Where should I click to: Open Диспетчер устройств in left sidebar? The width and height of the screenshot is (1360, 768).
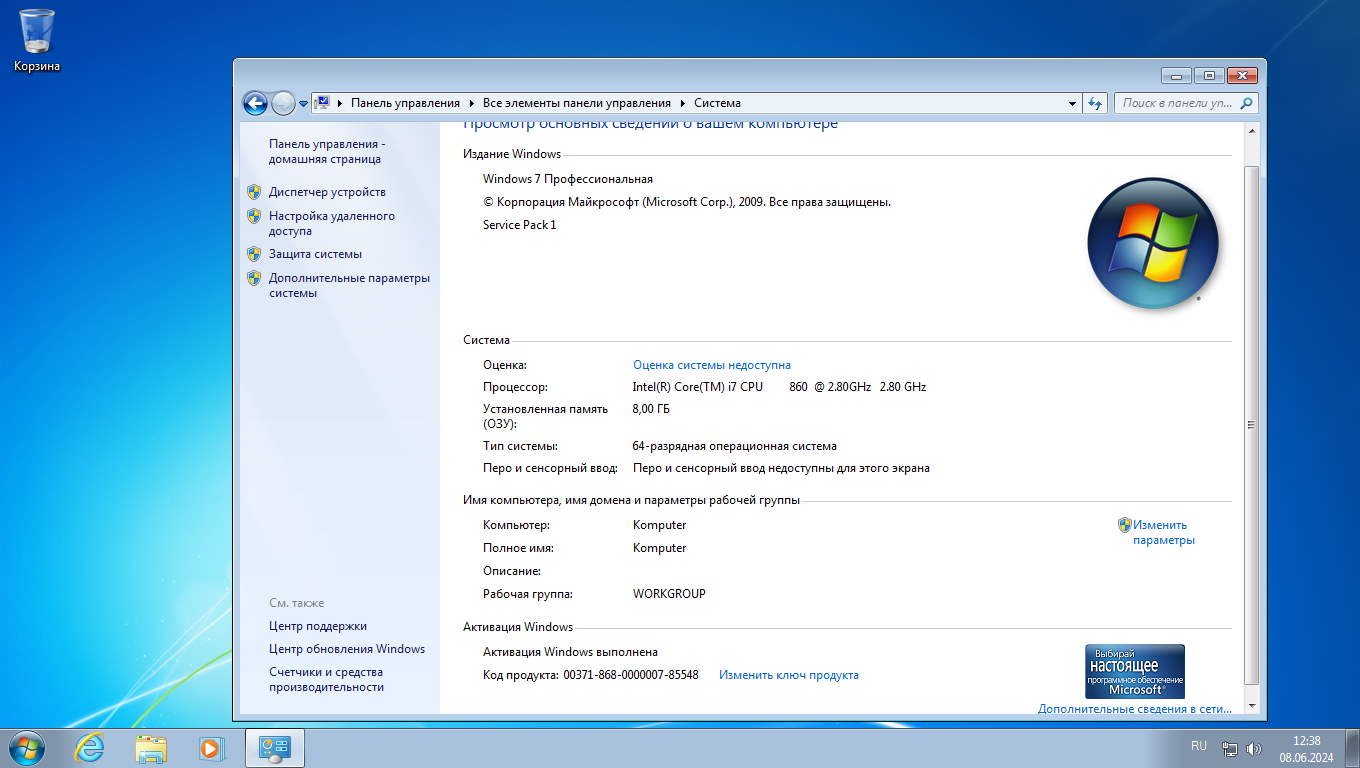click(326, 192)
